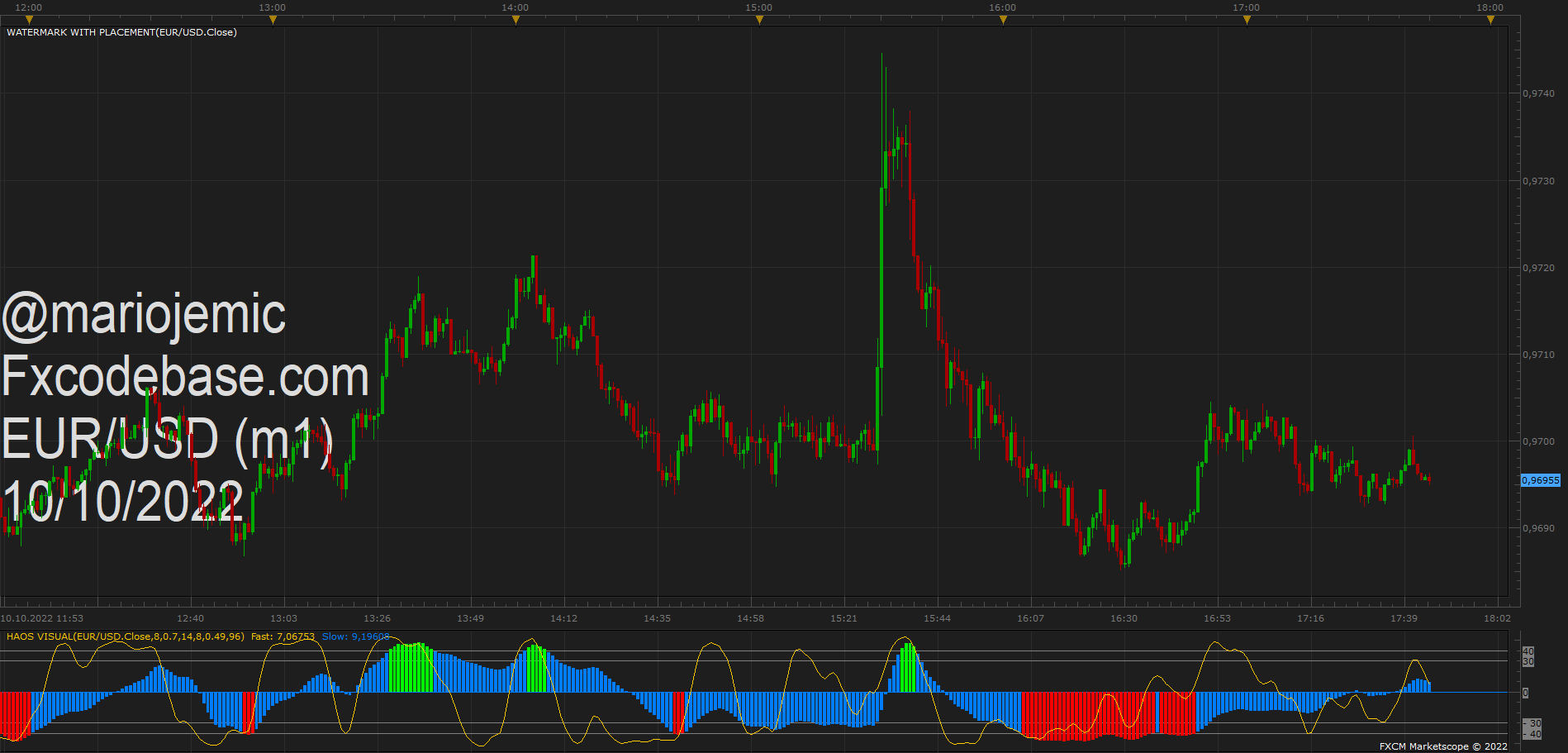Click the 13:26 time axis label
The height and width of the screenshot is (753, 1568).
tap(377, 618)
